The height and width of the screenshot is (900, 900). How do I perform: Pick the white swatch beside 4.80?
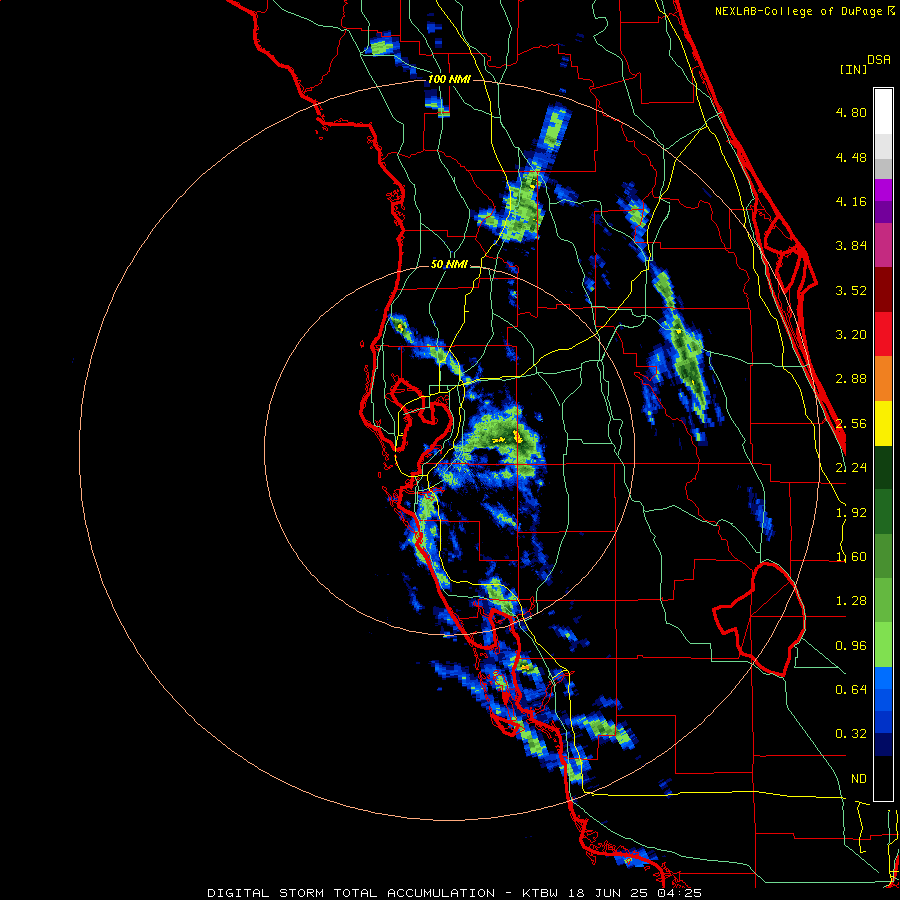click(883, 112)
